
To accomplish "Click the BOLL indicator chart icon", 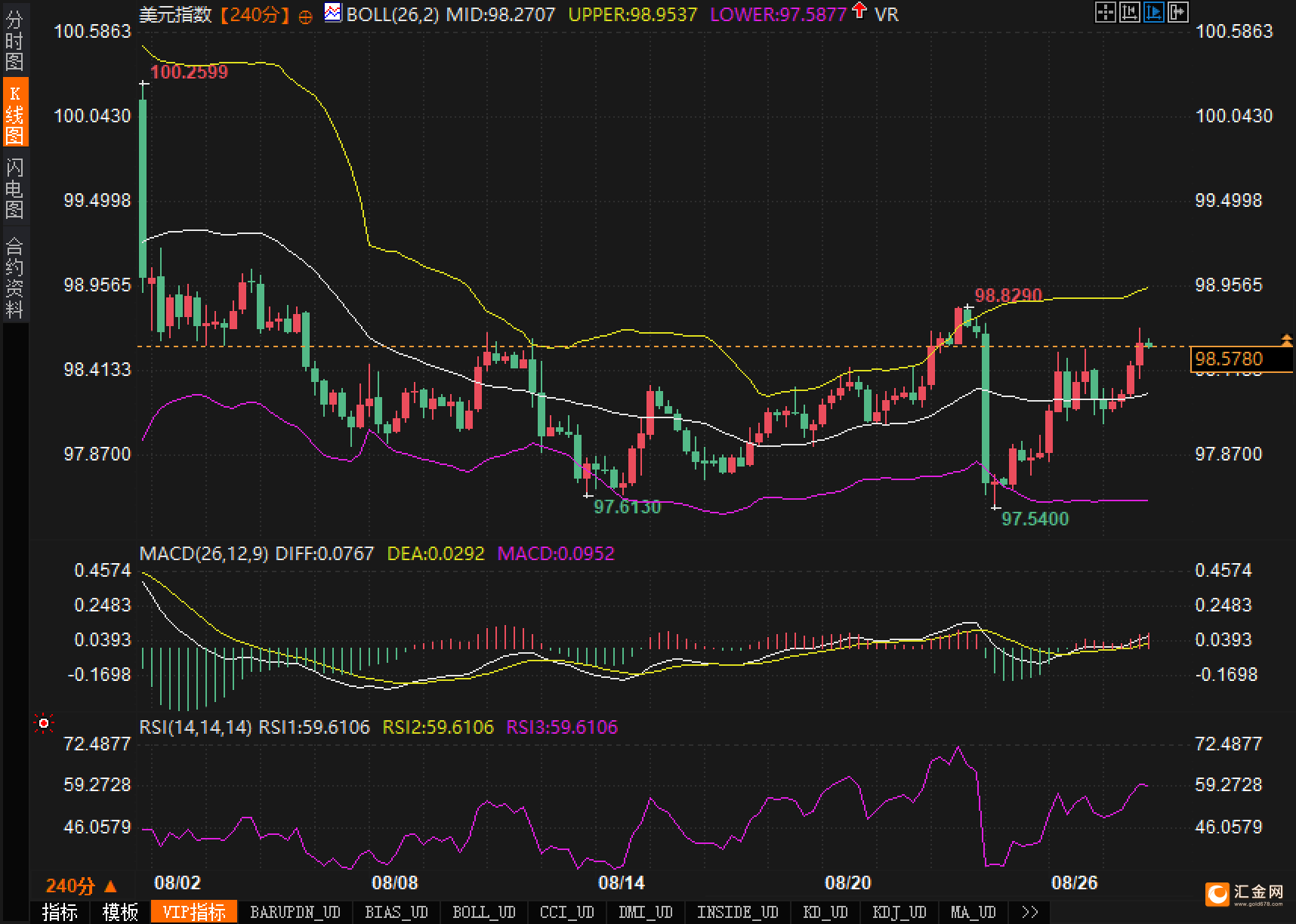I will coord(333,13).
